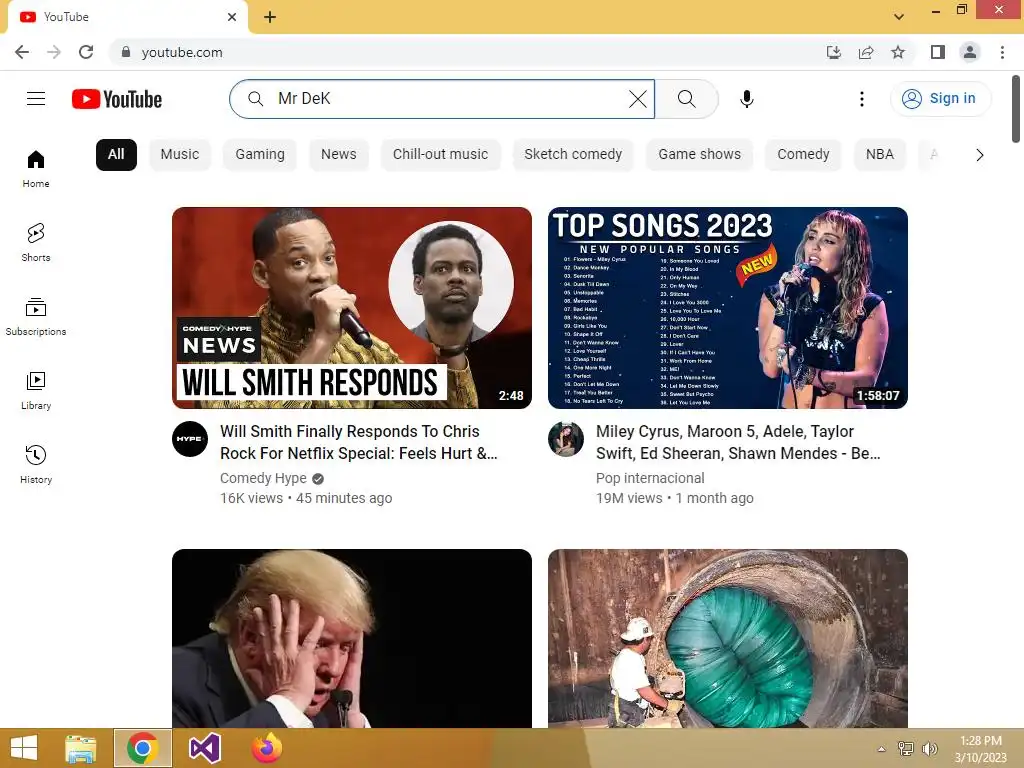The image size is (1024, 768).
Task: Select the NBA filter chip
Action: click(880, 155)
